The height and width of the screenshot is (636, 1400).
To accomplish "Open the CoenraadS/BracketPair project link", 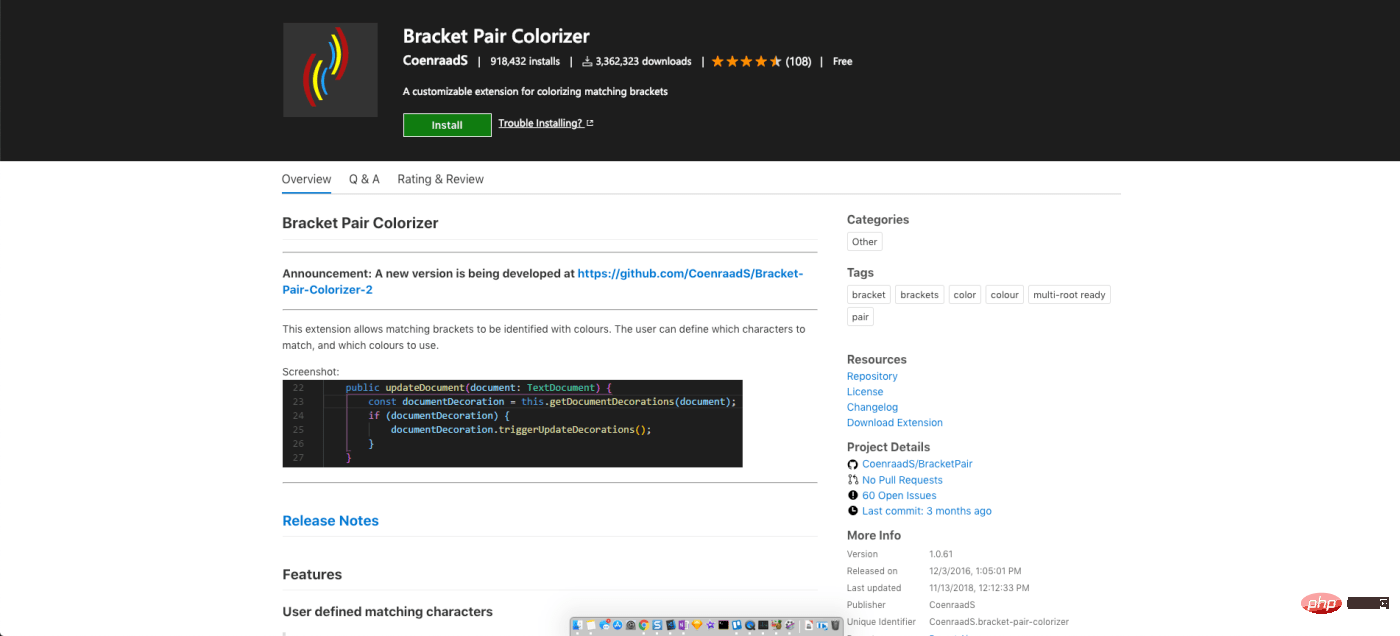I will coord(917,464).
